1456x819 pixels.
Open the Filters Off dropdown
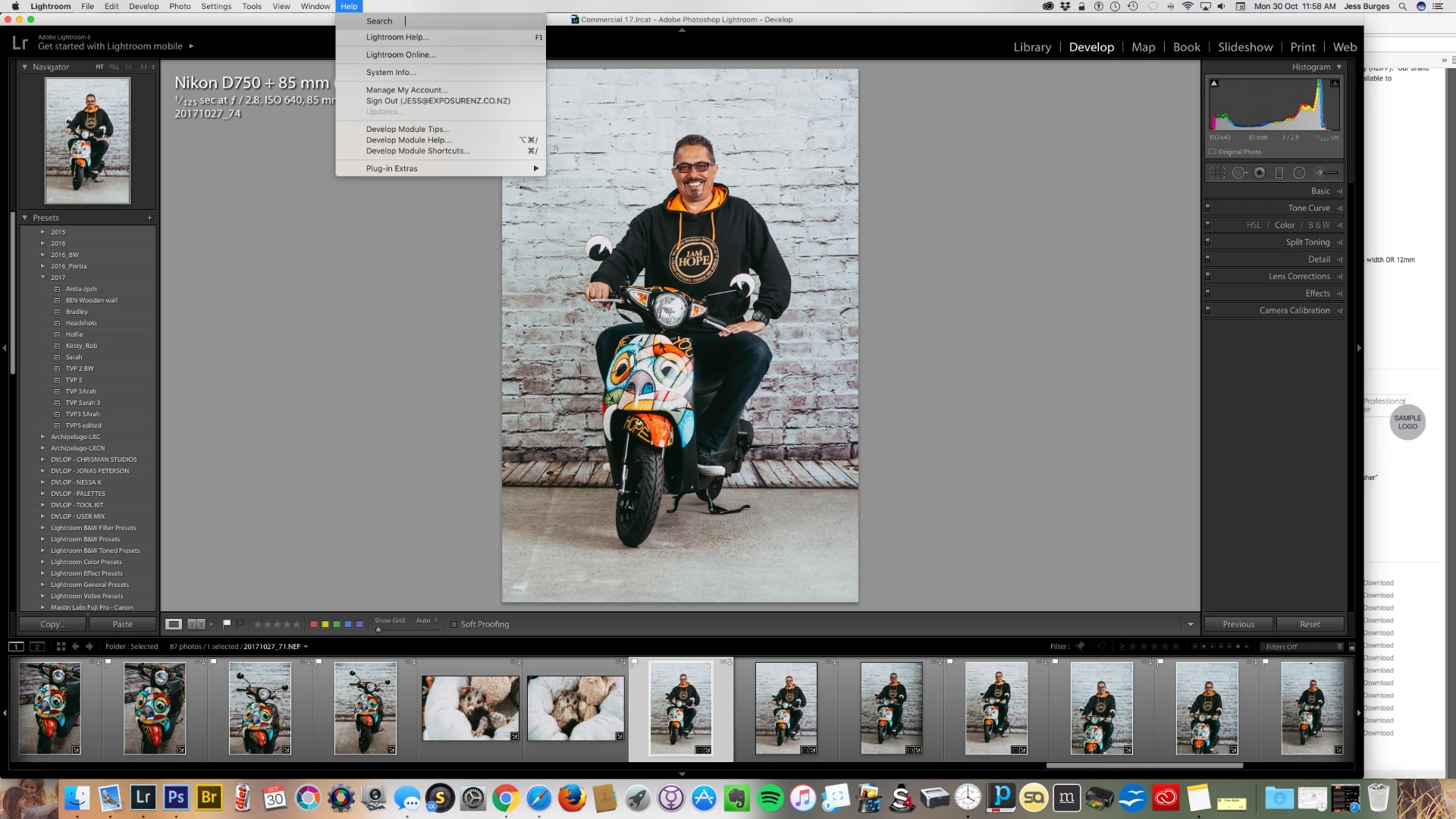1301,647
